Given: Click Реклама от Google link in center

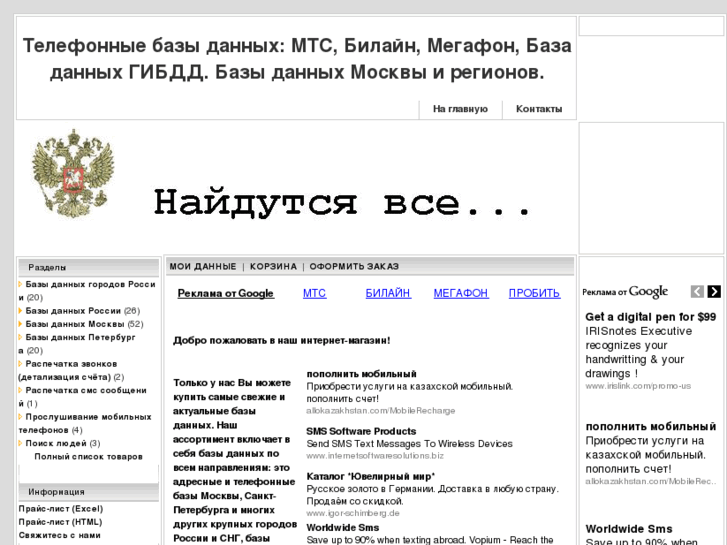Looking at the screenshot, I should click(x=226, y=293).
